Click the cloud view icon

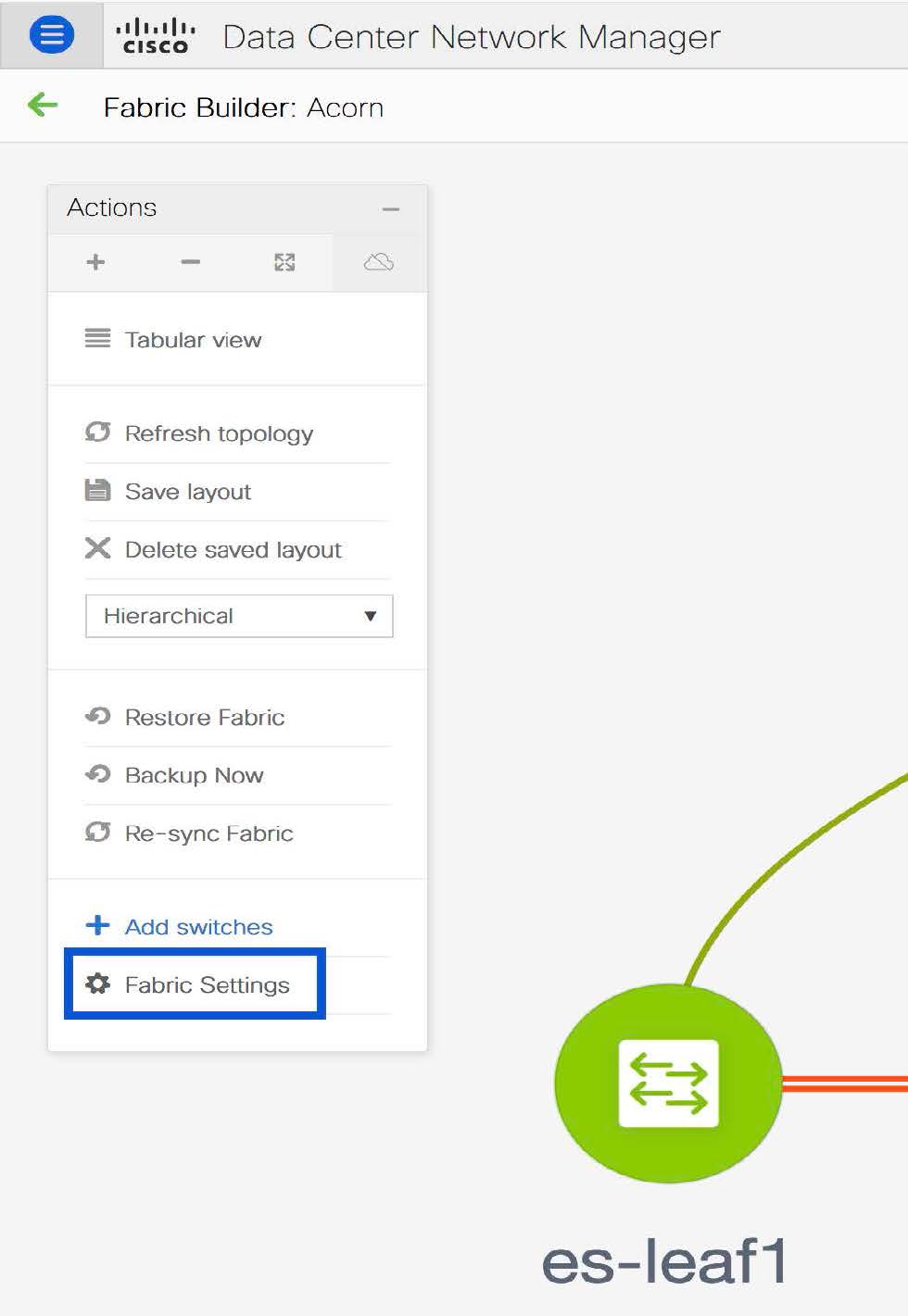click(379, 262)
